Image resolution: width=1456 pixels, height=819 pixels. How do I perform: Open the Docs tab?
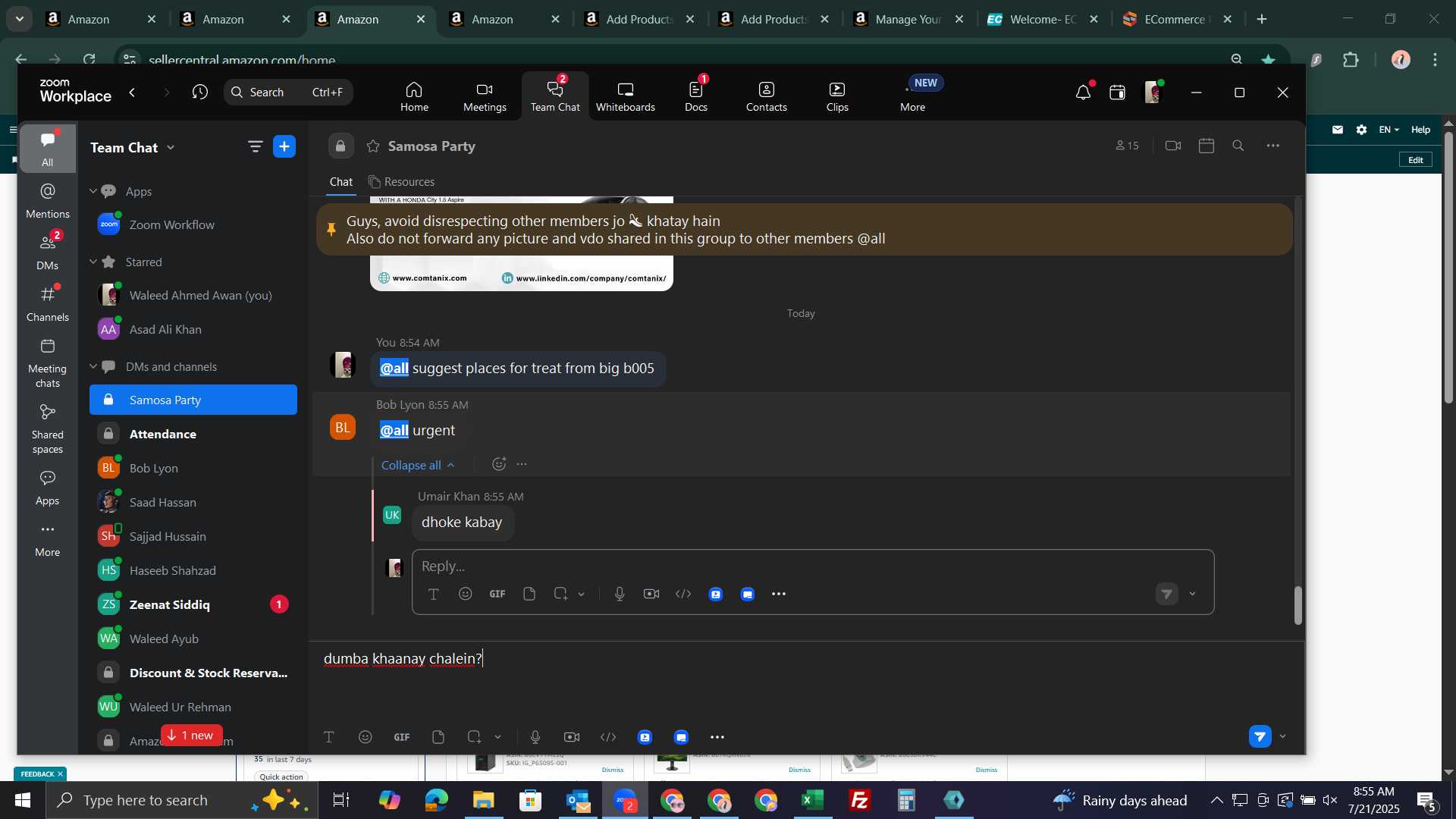(x=695, y=96)
